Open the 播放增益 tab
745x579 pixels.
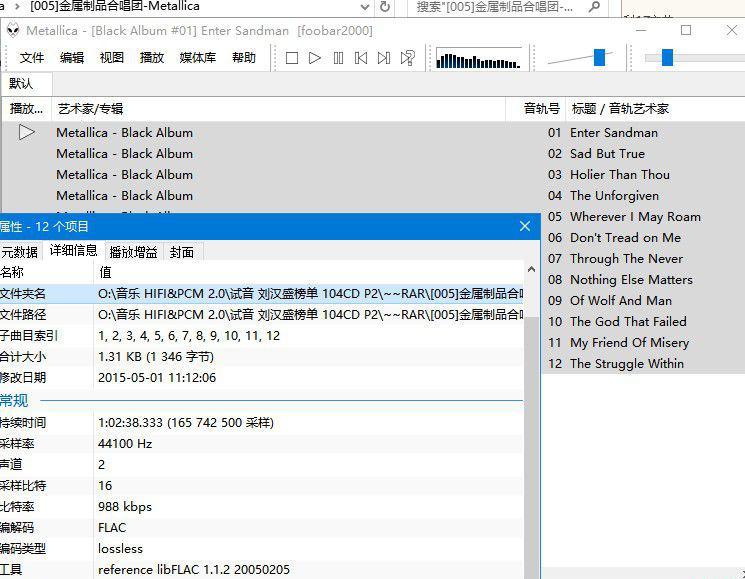[x=134, y=252]
